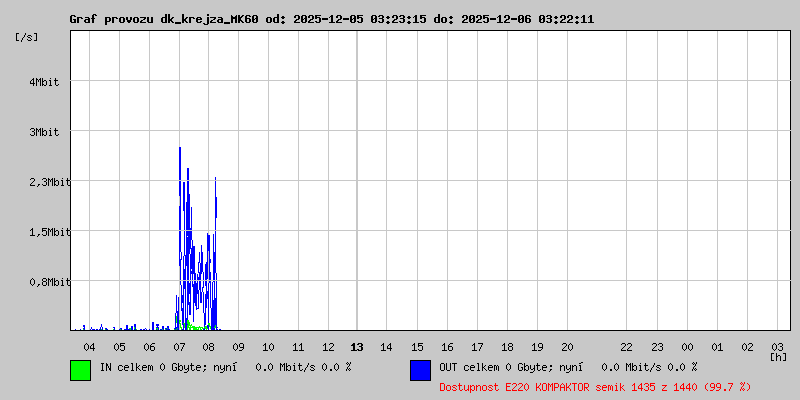This screenshot has width=800, height=400.
Task: Click the '[/s]' unit label at top left
Action: coord(27,37)
